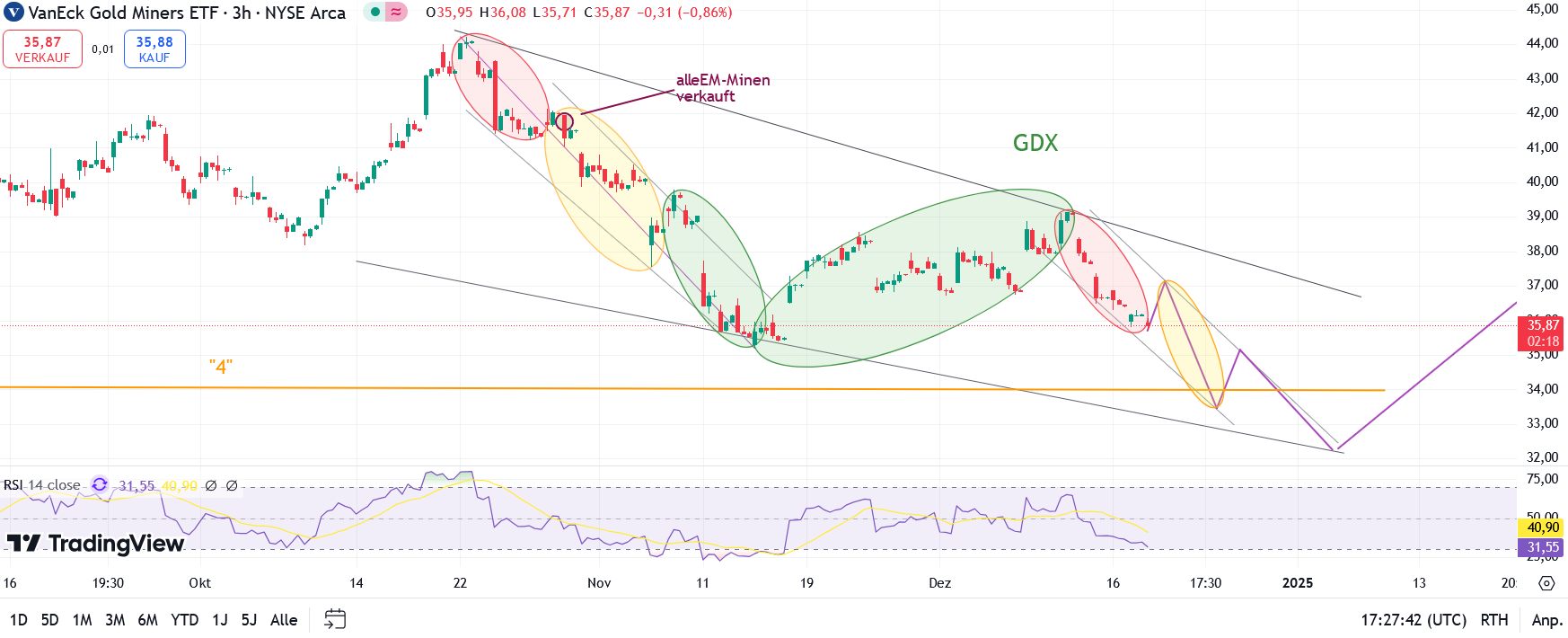
Task: Click the 35,88 KAUF buy button
Action: coord(154,49)
